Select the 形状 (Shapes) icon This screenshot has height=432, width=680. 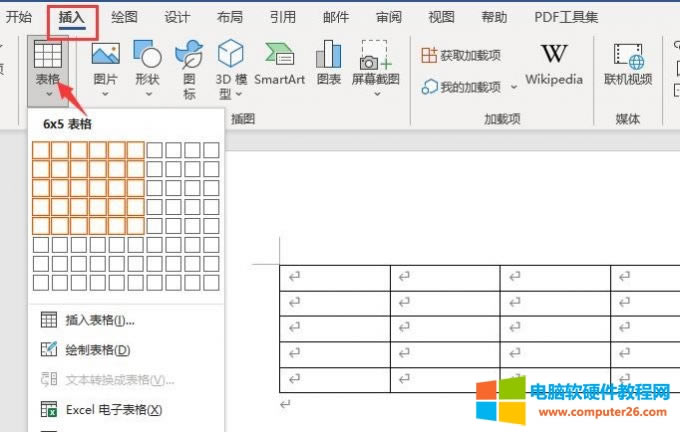[x=148, y=56]
